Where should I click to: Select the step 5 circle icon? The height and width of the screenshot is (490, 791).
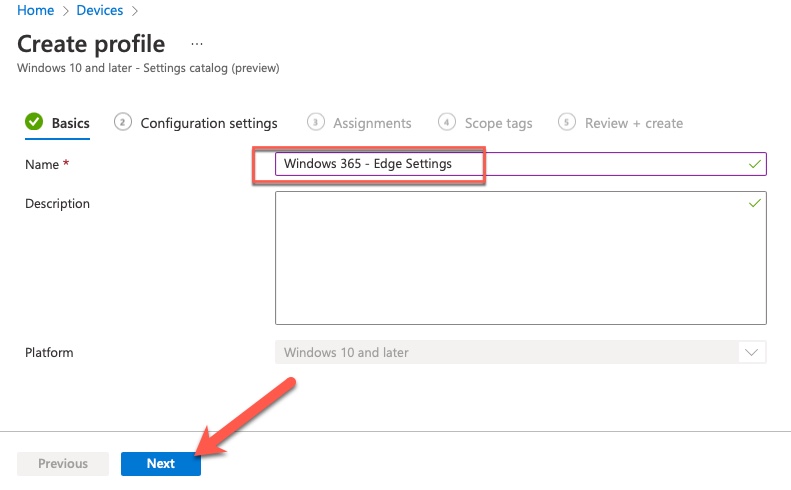[567, 122]
